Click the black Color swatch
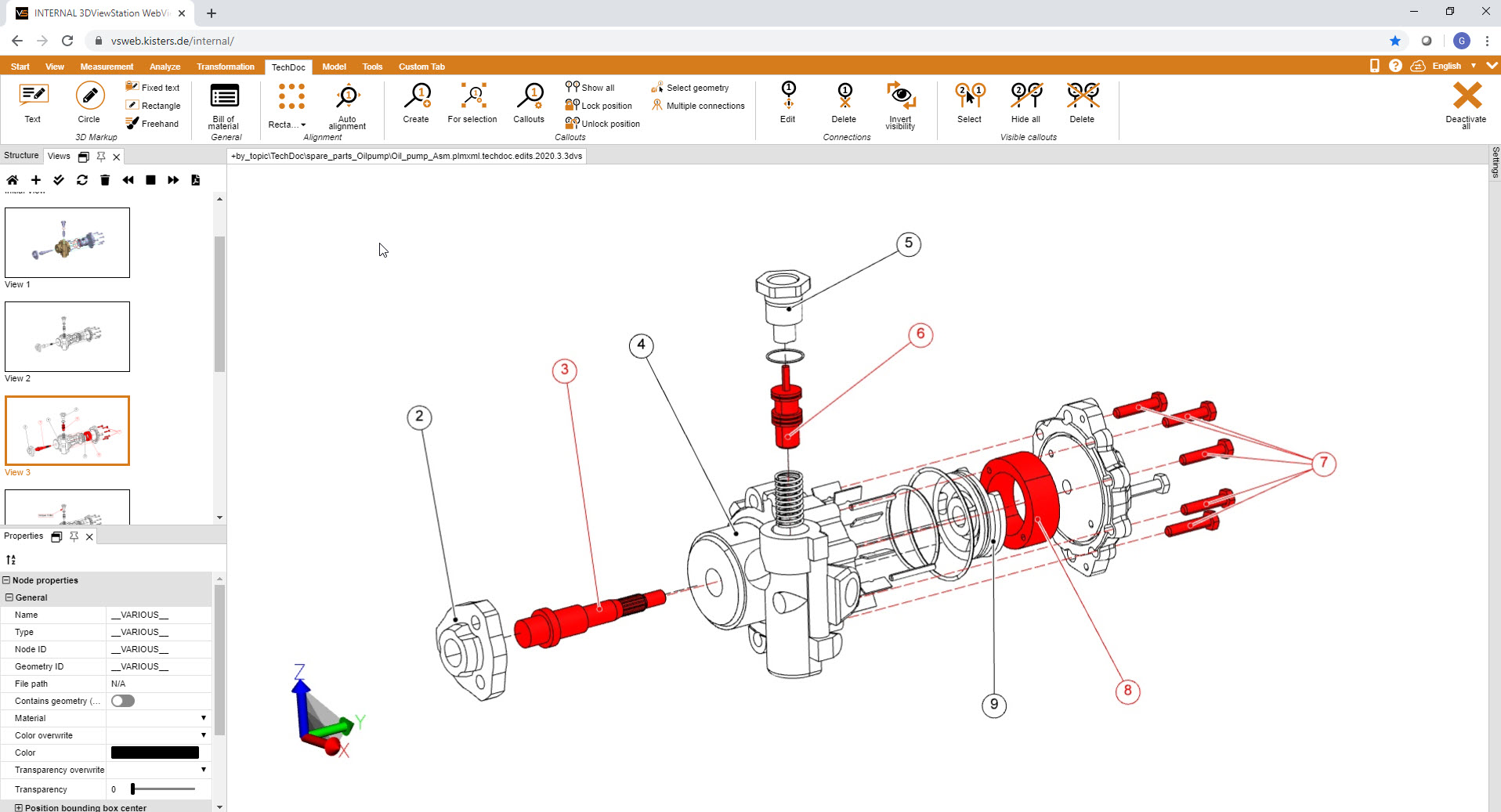This screenshot has width=1501, height=812. 155,752
